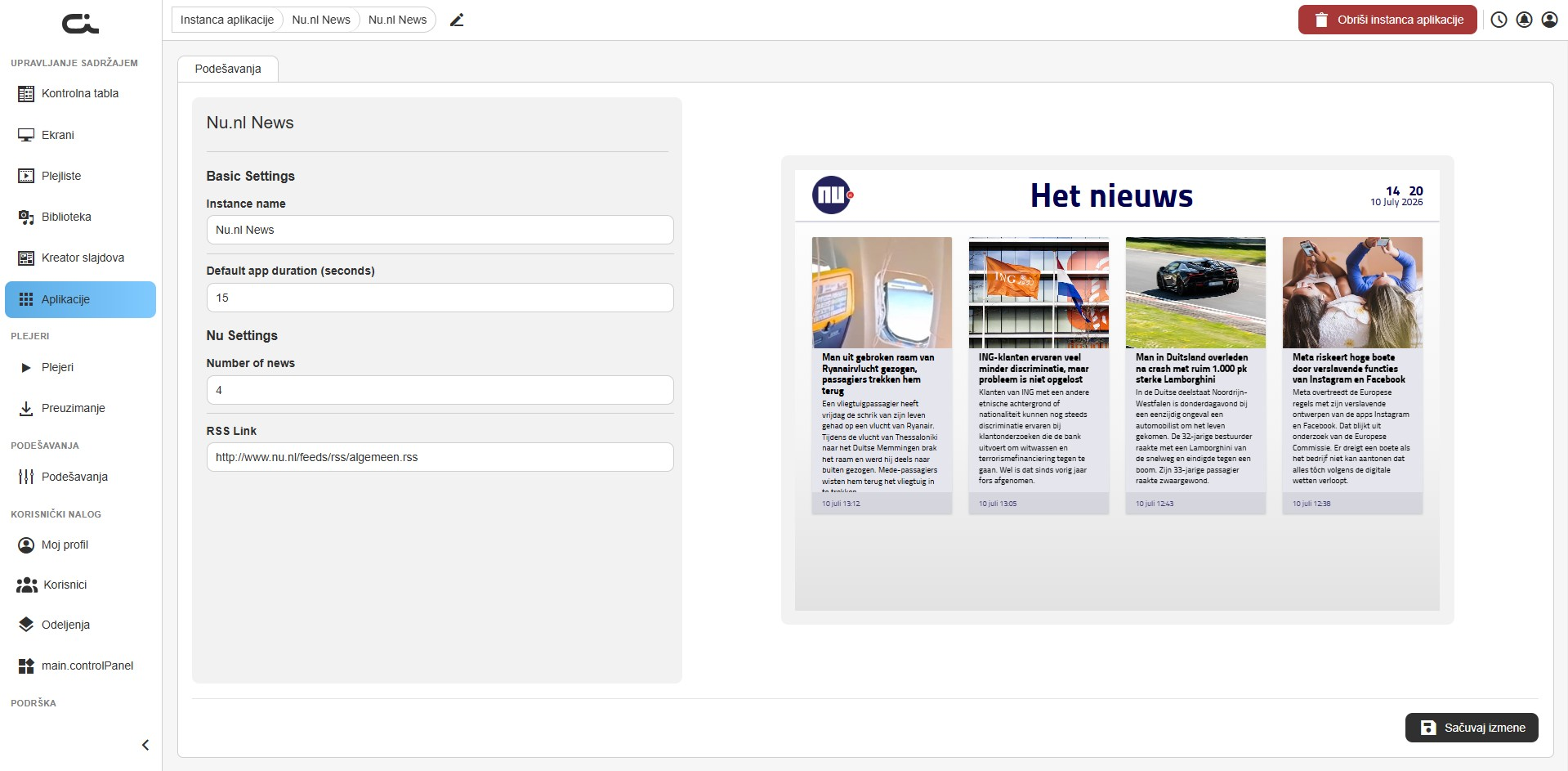Click the Odeljenja layers icon

(x=26, y=625)
